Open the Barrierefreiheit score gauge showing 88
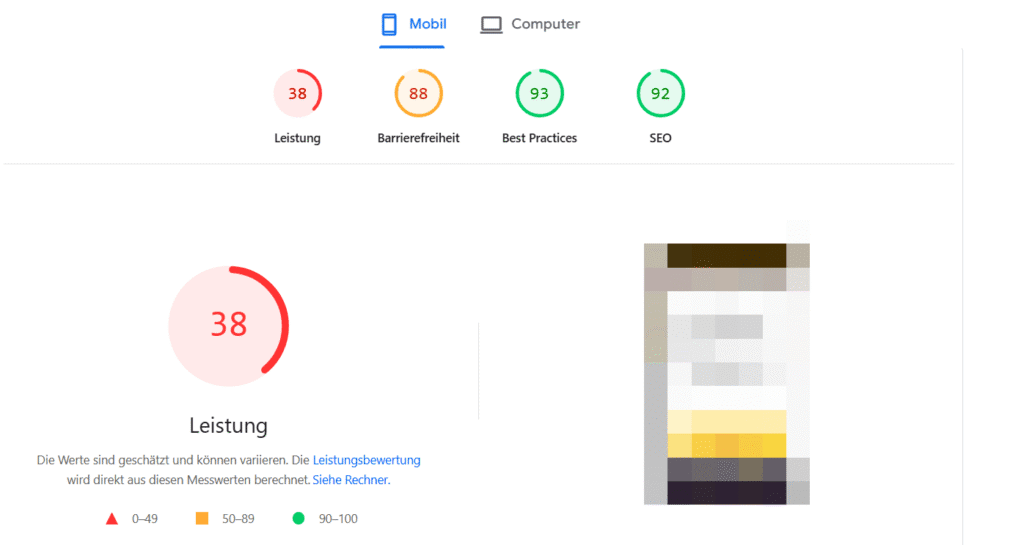 (x=419, y=93)
